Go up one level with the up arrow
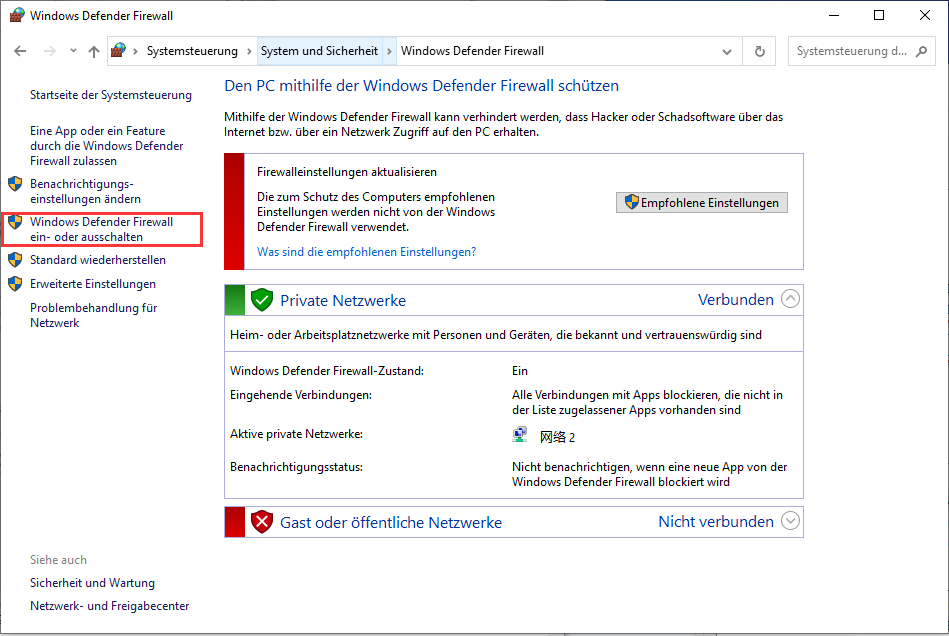Viewport: 949px width, 636px height. click(x=94, y=51)
